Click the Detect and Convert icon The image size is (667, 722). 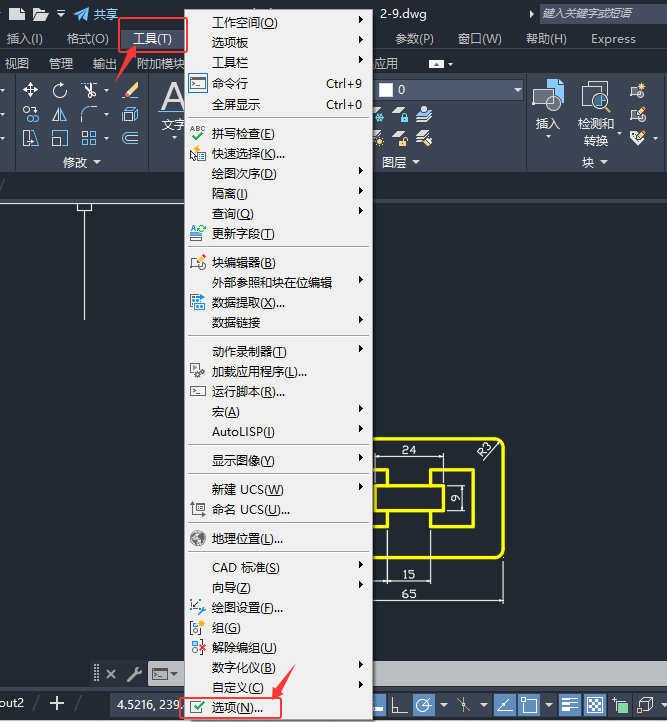[596, 96]
